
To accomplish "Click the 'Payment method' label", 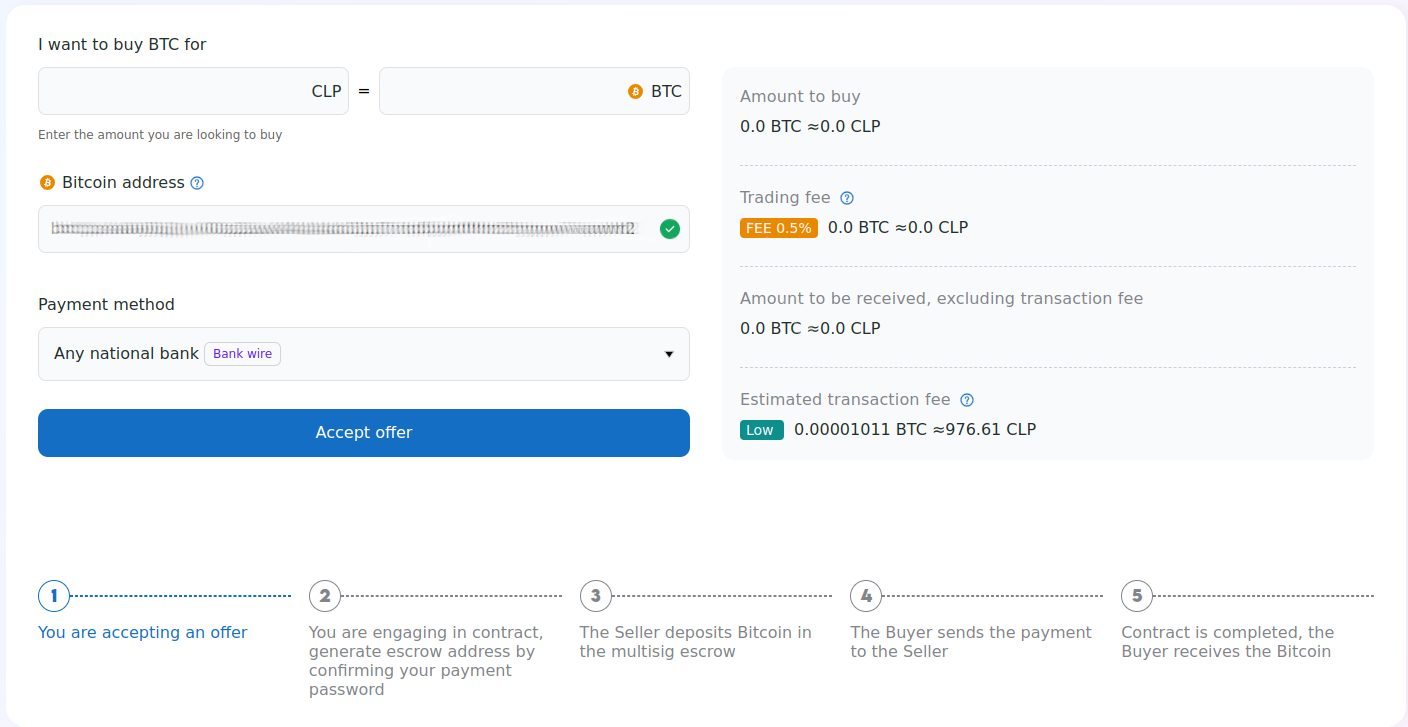I will click(106, 305).
